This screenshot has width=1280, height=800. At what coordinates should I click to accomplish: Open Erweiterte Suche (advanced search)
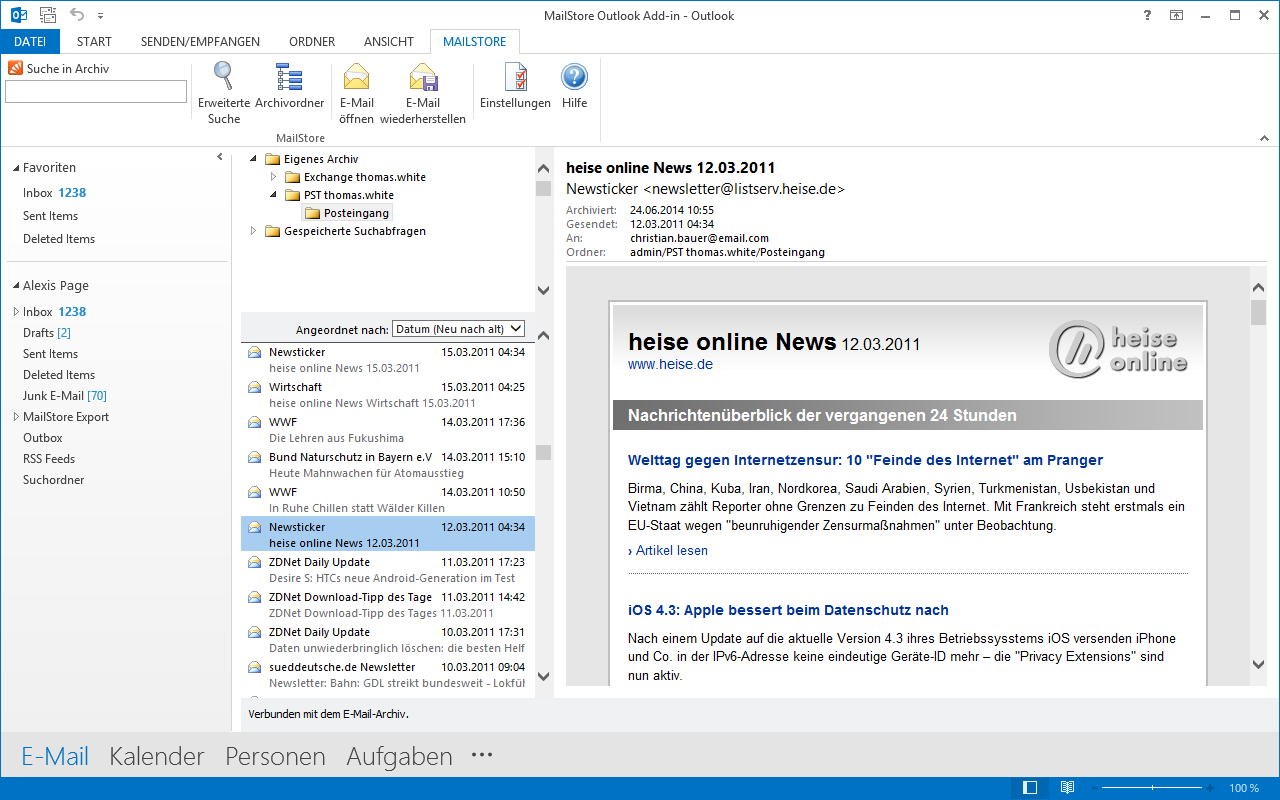tap(224, 93)
